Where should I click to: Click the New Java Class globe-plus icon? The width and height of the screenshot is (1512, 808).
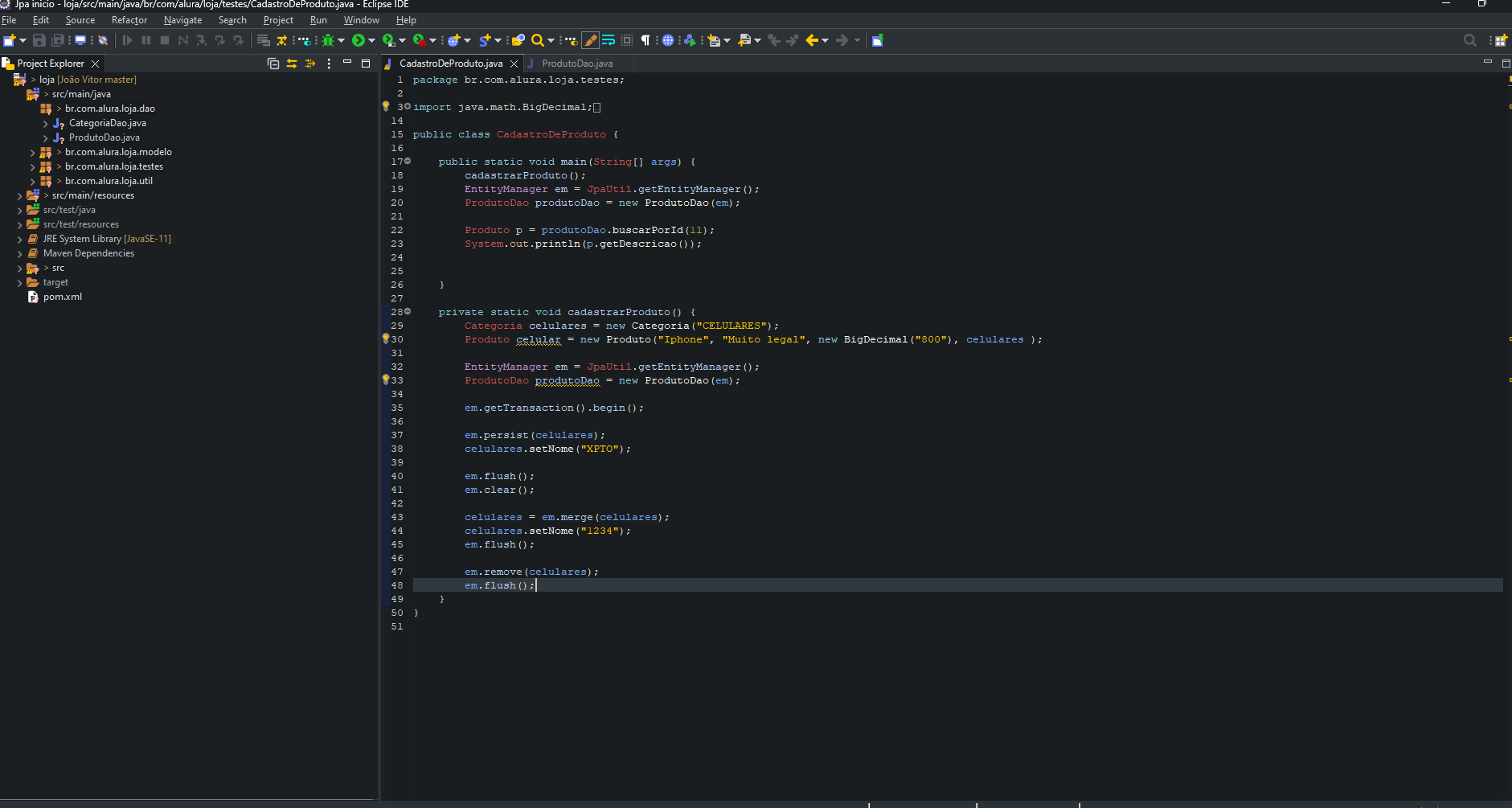(x=454, y=40)
